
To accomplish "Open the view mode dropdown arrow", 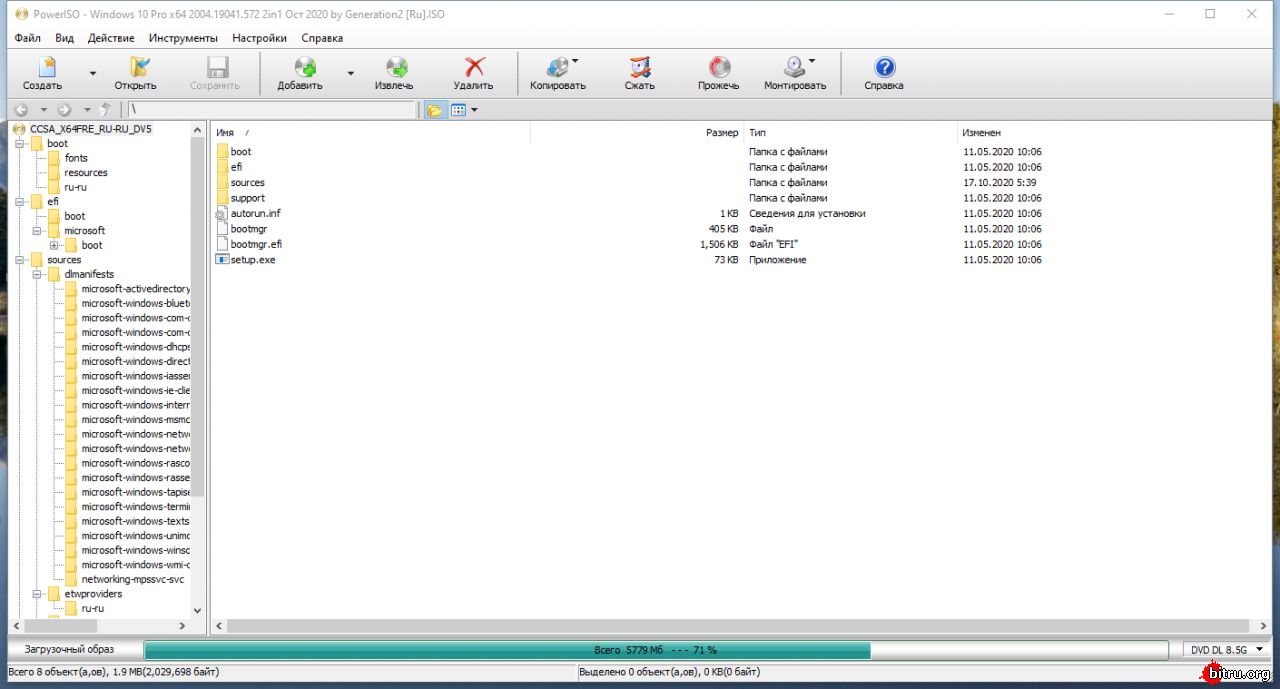I will coord(474,110).
